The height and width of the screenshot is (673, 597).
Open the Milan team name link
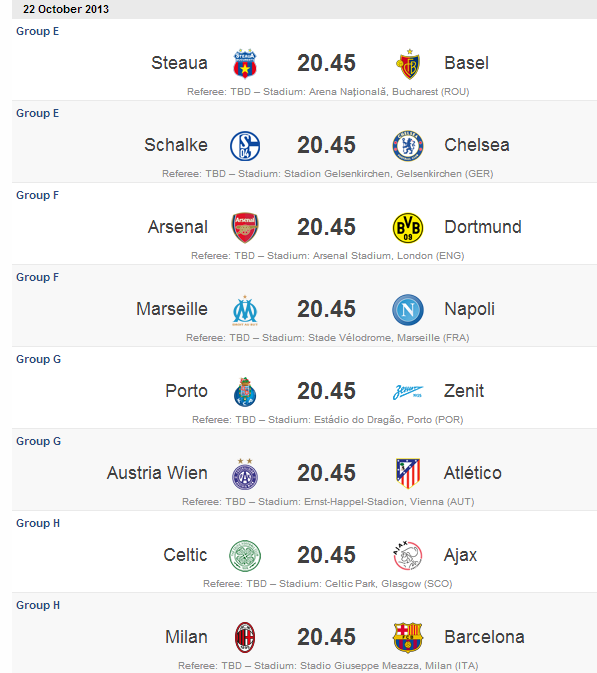coord(186,637)
